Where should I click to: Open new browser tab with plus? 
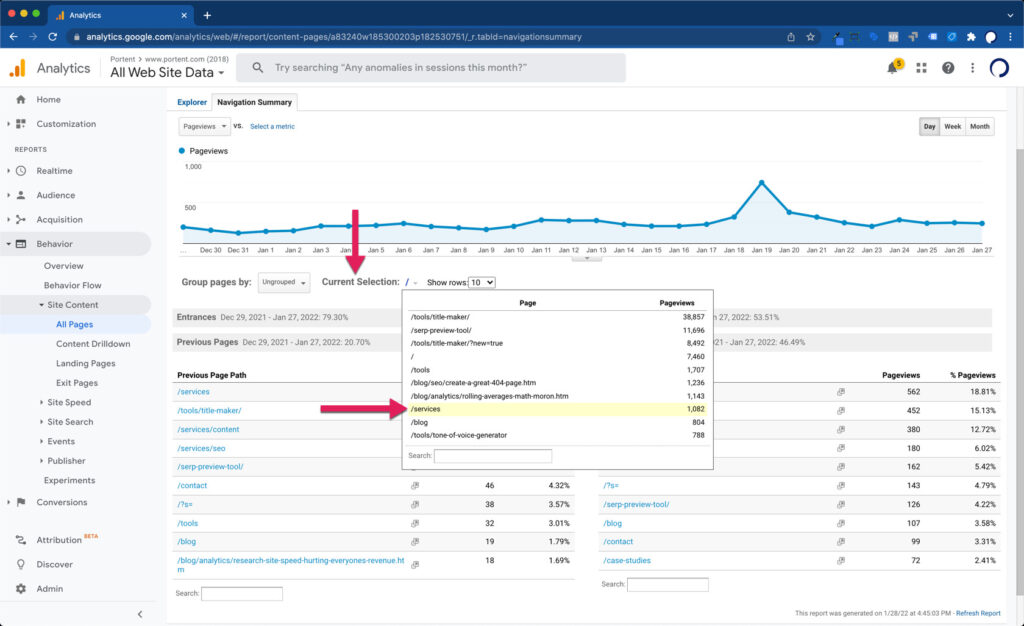point(207,15)
